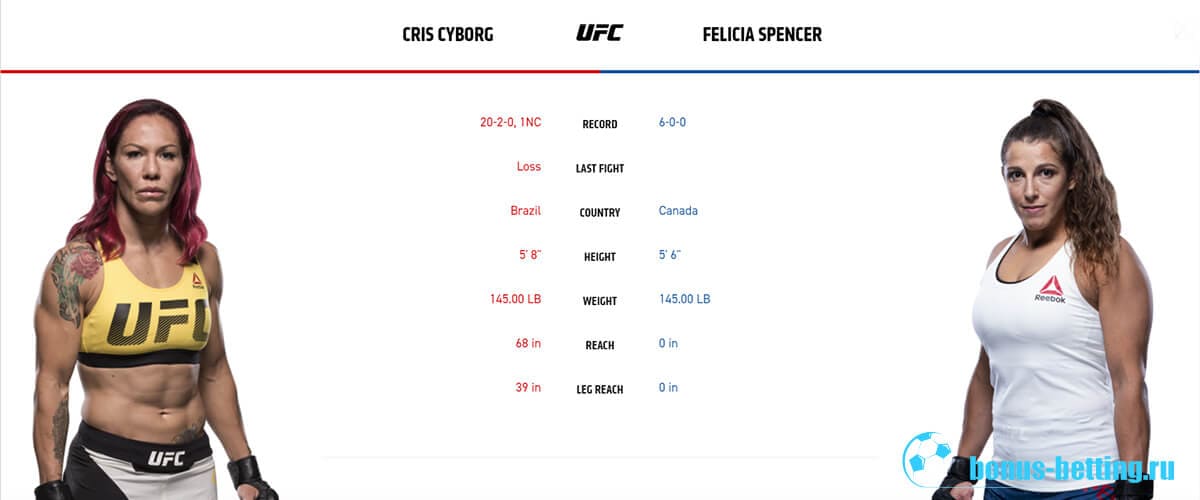Click the soccer ball watermark icon

tap(930, 459)
